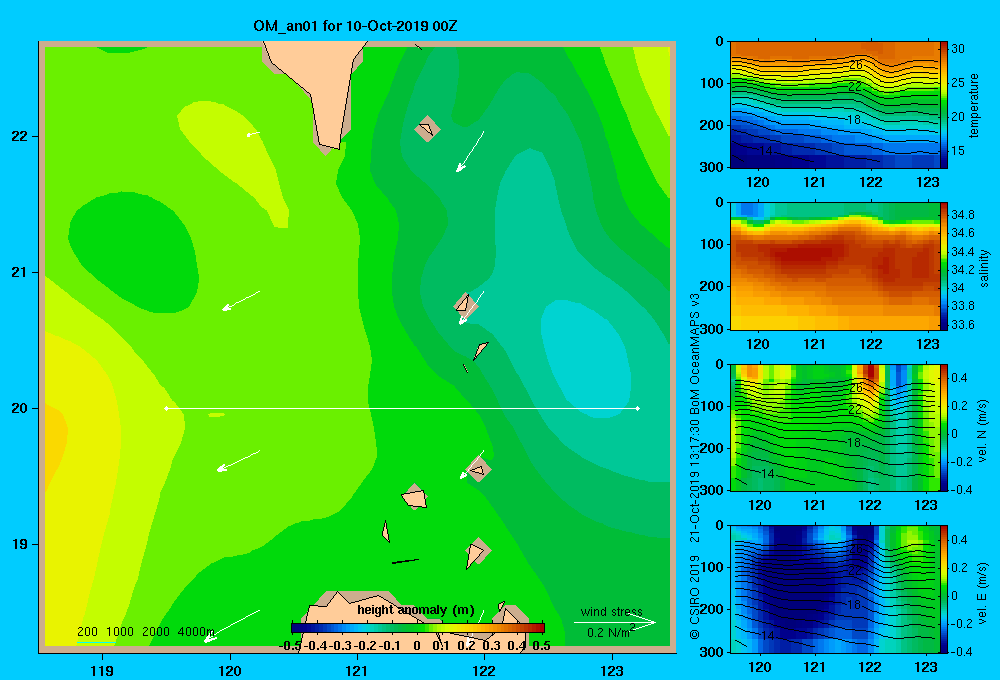The height and width of the screenshot is (680, 1000).
Task: Click the '4000m' depth contour legend entry
Action: [x=196, y=632]
